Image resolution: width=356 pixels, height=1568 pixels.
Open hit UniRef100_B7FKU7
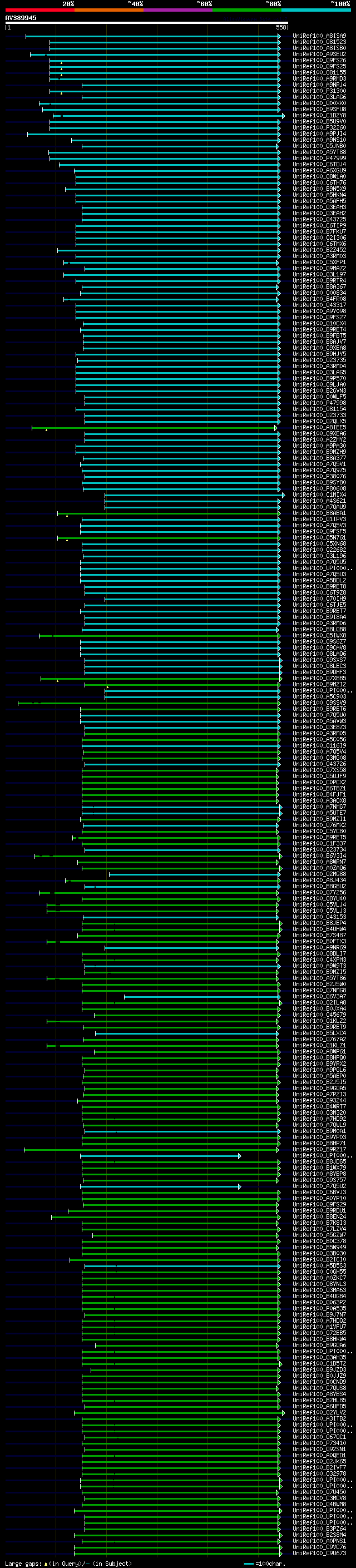[x=319, y=232]
